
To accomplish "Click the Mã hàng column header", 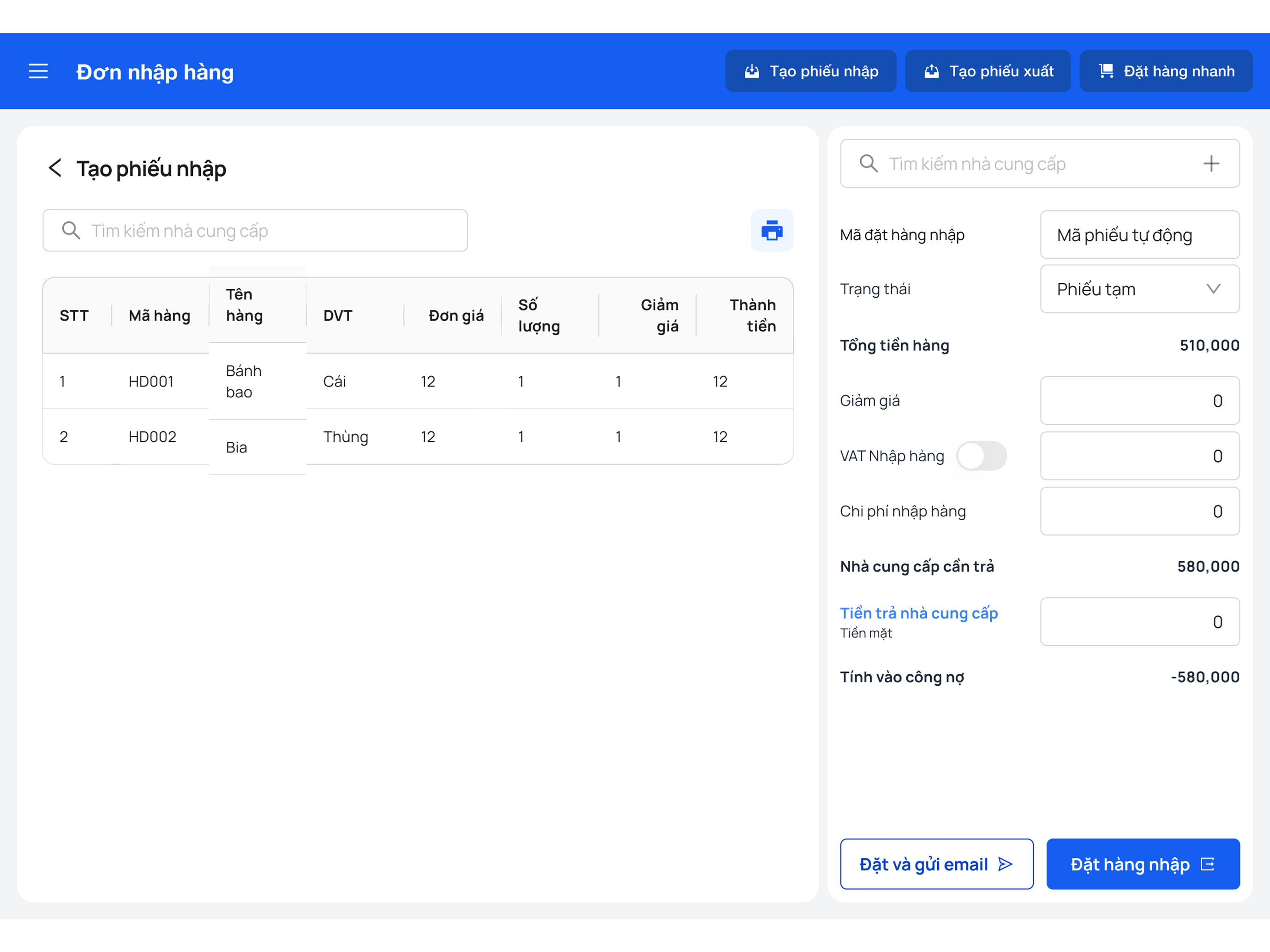I will [160, 315].
